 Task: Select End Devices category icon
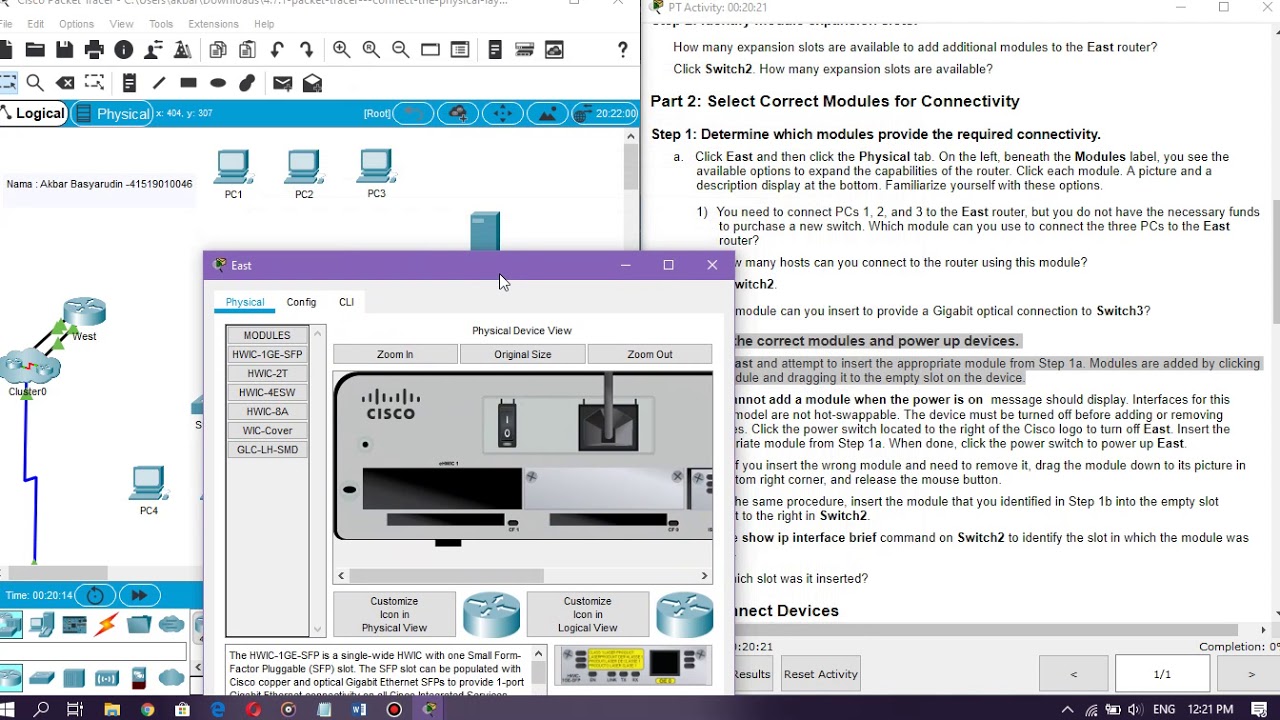[43, 625]
